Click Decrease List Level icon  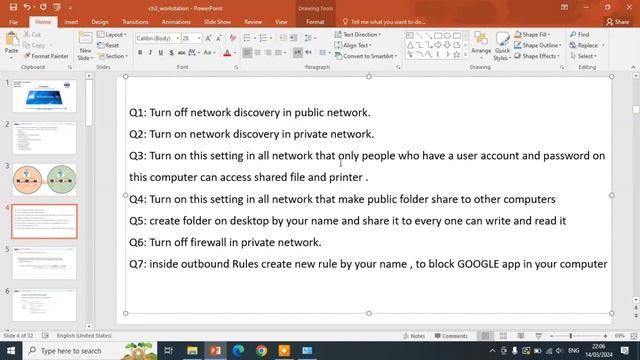point(283,38)
